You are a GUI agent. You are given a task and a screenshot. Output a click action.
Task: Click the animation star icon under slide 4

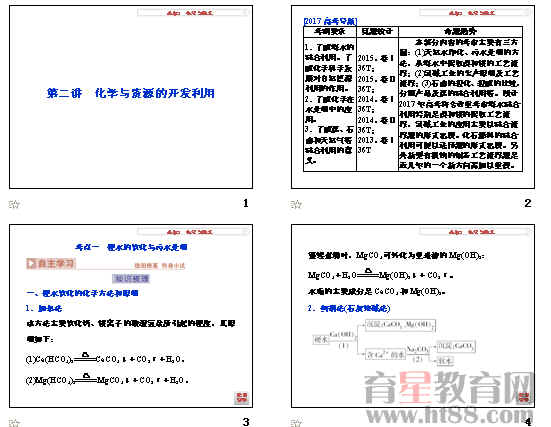[296, 422]
